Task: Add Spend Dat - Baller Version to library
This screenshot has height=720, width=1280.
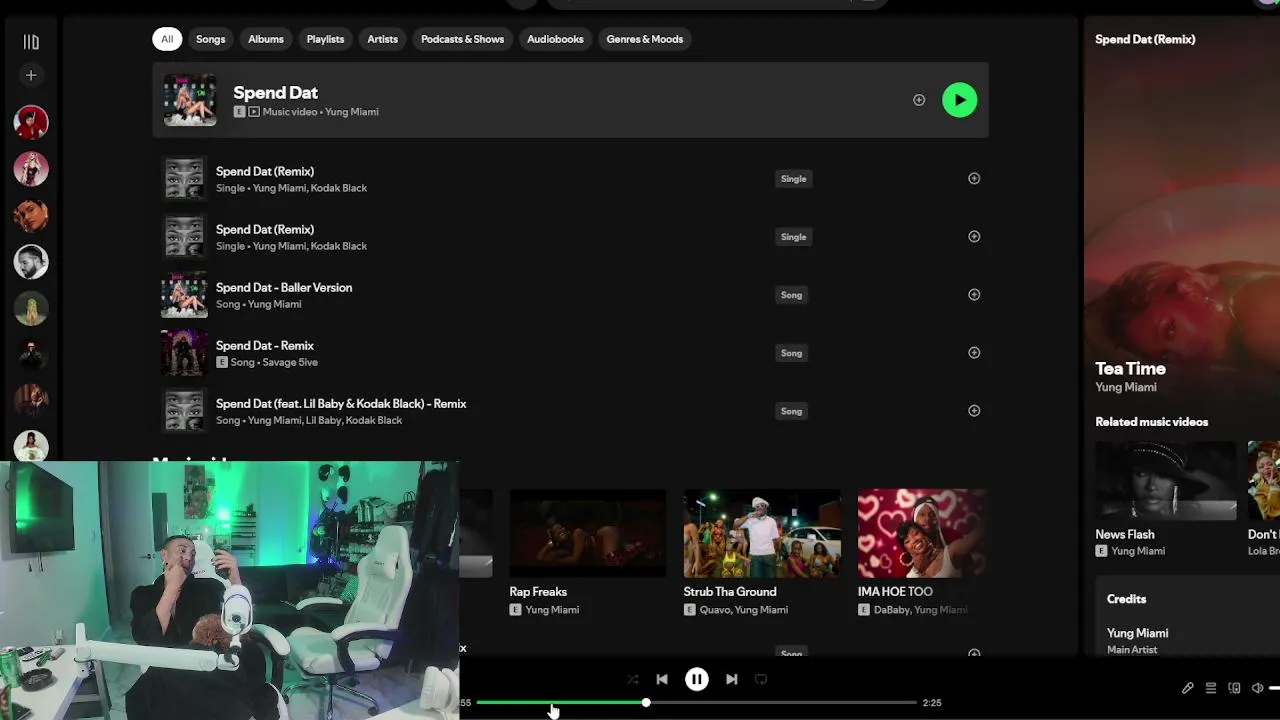Action: pyautogui.click(x=974, y=295)
